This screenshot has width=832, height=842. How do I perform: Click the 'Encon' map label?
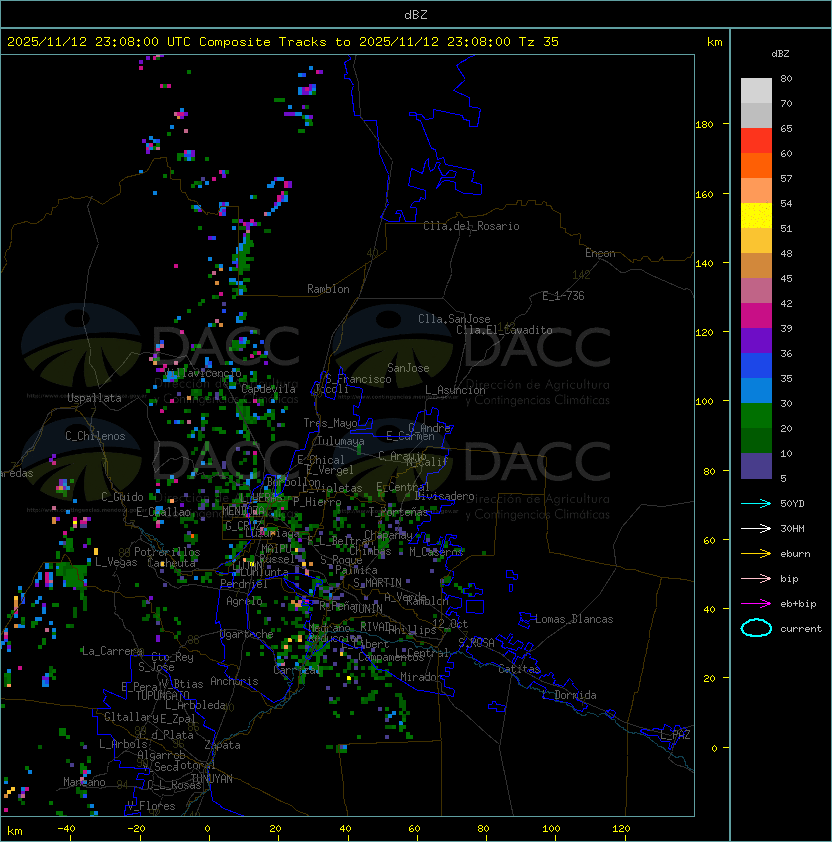(x=600, y=253)
